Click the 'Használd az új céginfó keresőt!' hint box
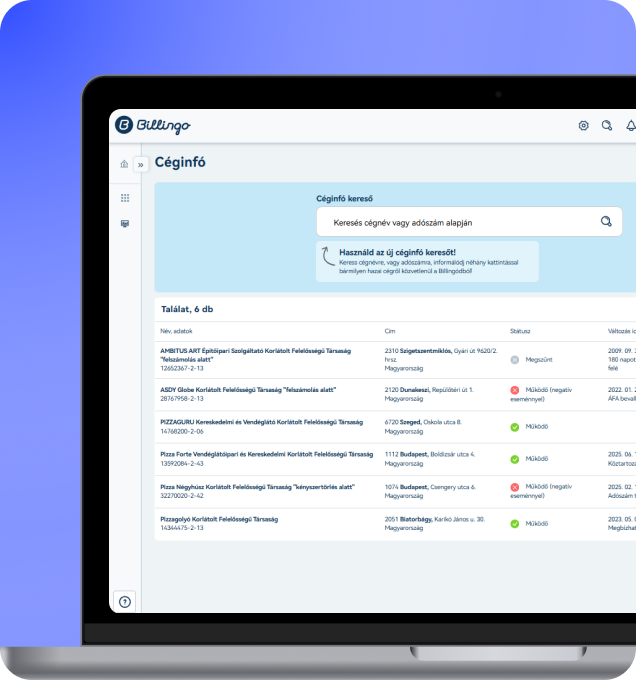Viewport: 636px width, 680px height. tap(427, 262)
